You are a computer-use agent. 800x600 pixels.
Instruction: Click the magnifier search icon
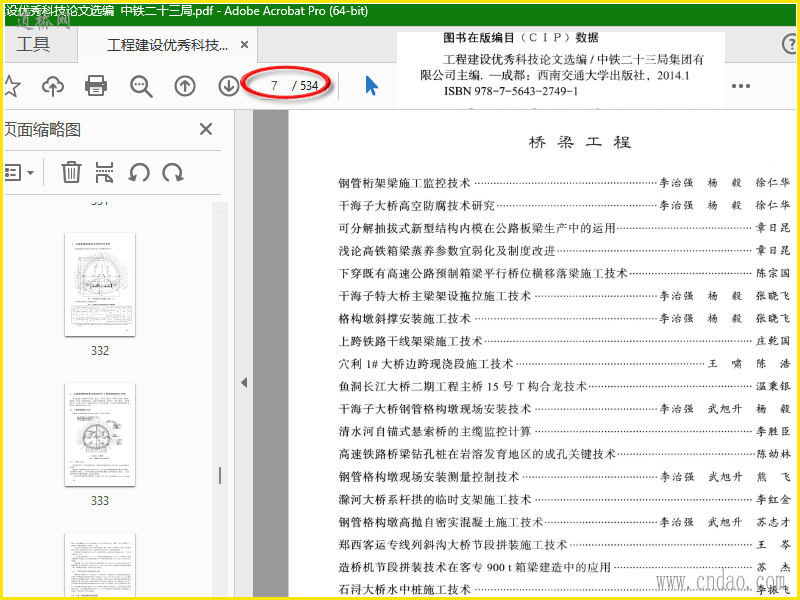(x=141, y=86)
